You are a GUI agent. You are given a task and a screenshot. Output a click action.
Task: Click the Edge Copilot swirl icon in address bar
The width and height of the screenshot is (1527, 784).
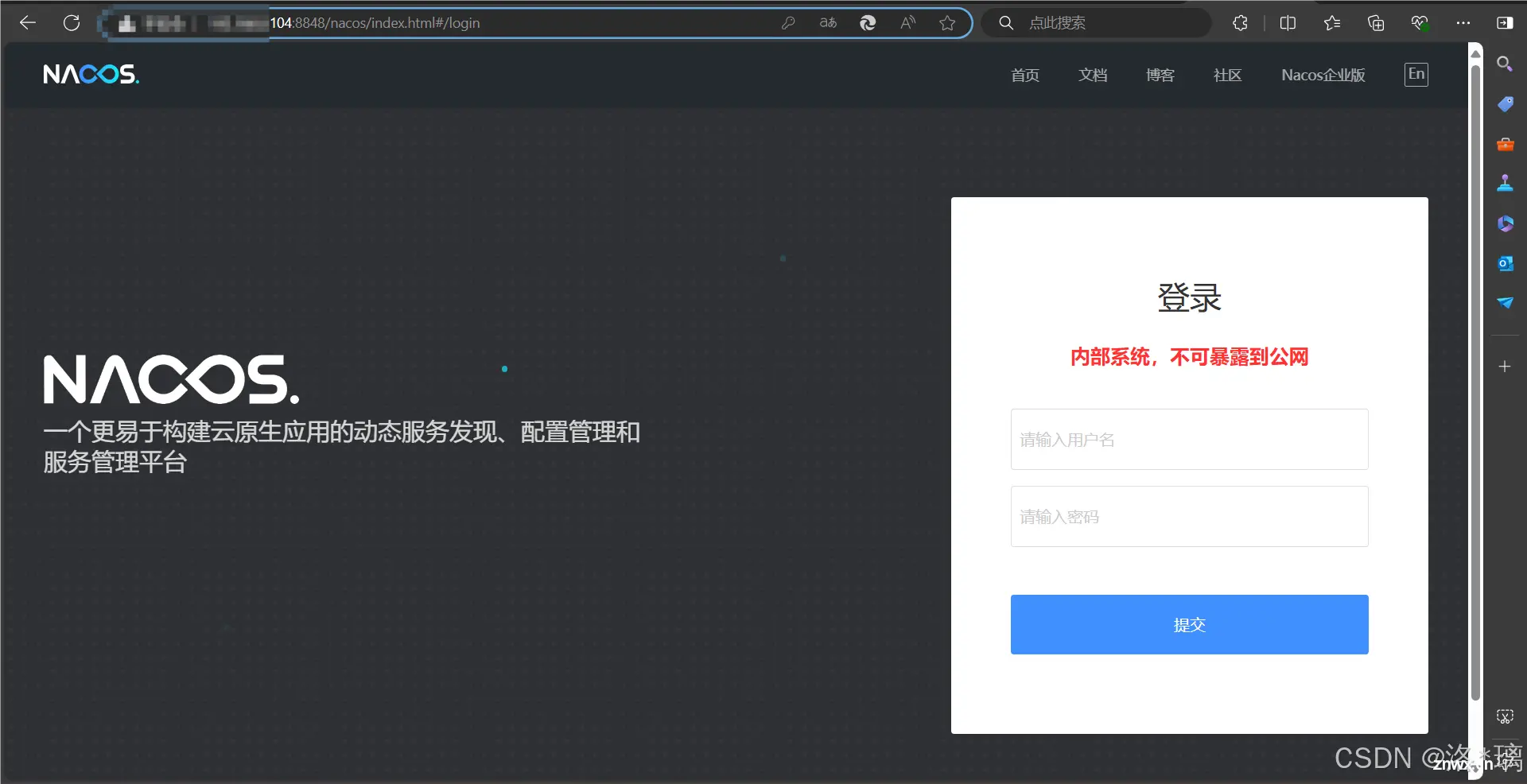[x=868, y=23]
